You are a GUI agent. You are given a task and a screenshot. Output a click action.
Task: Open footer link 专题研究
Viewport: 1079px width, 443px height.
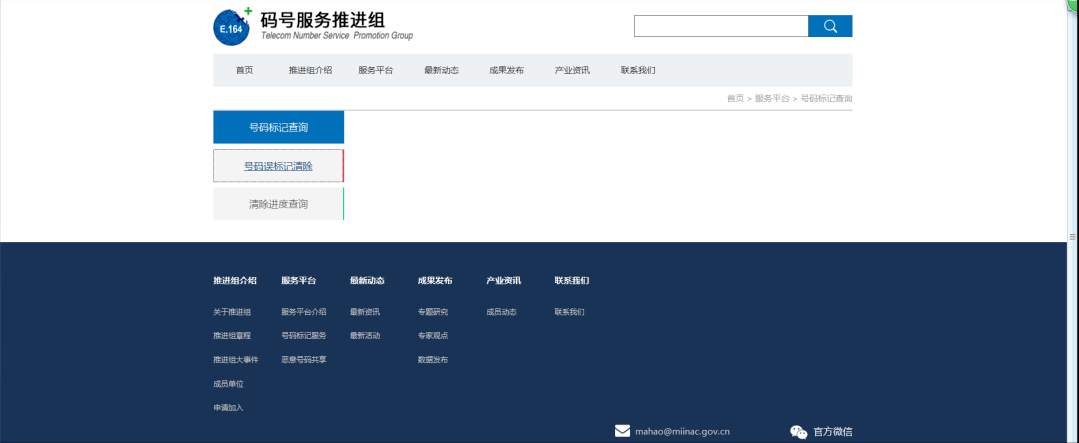[433, 312]
